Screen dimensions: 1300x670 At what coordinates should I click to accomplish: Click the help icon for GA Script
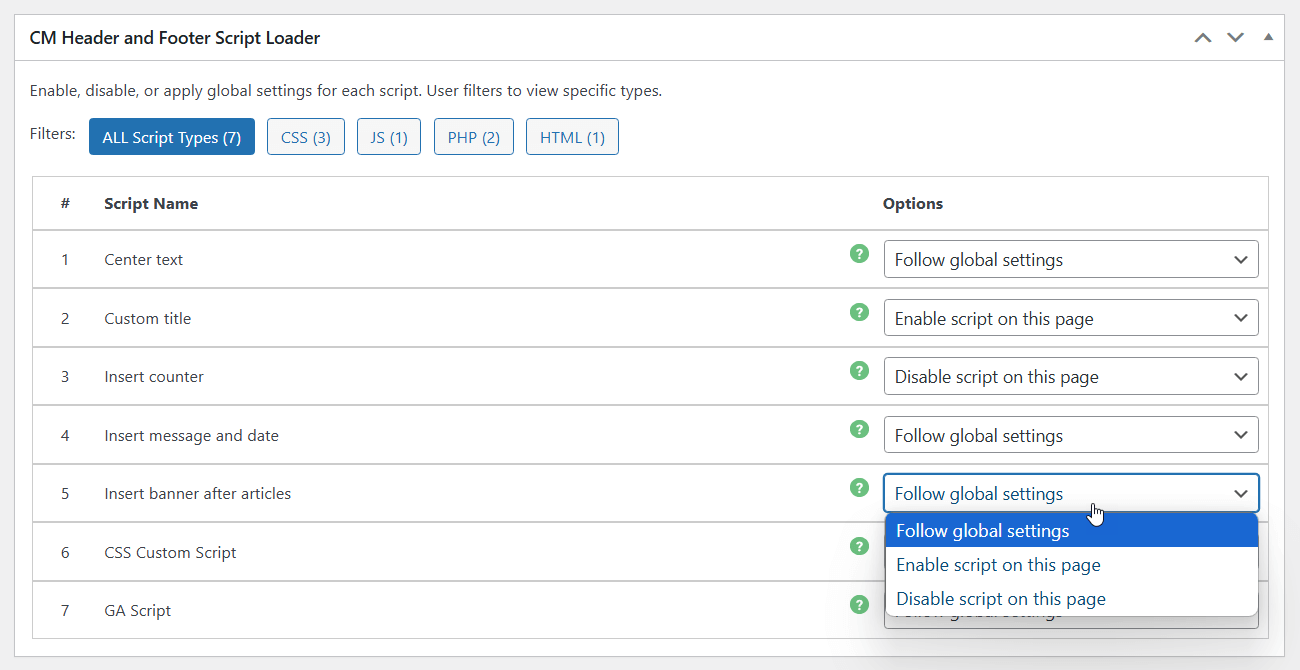click(x=859, y=605)
